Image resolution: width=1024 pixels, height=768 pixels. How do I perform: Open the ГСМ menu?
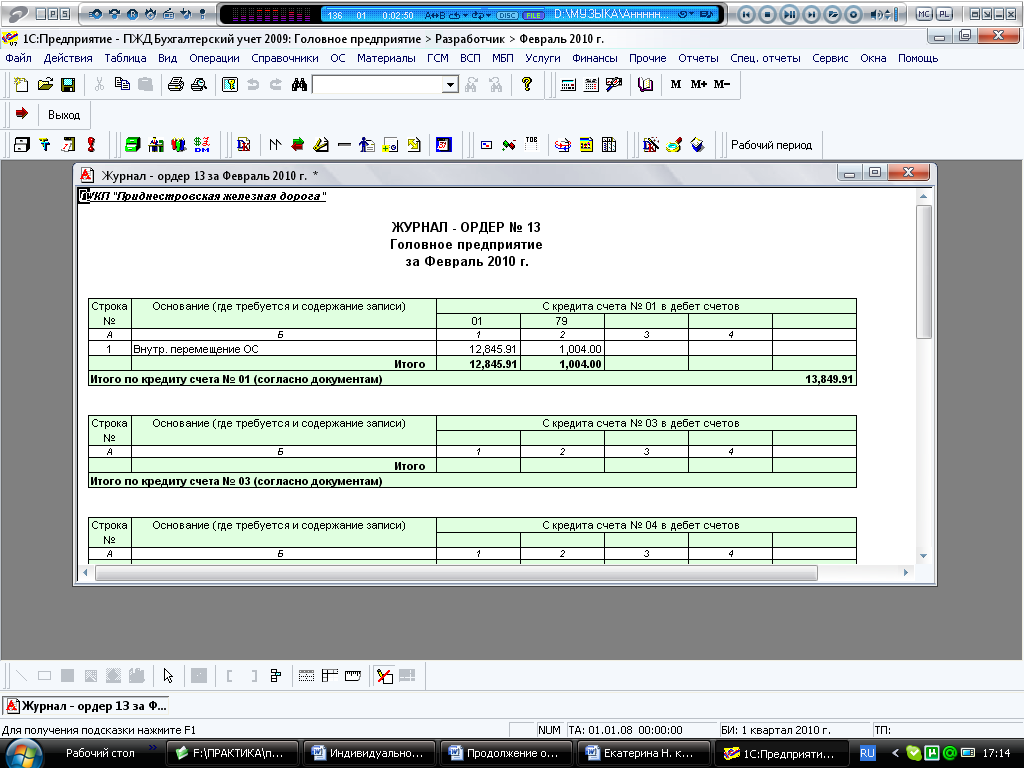point(438,58)
